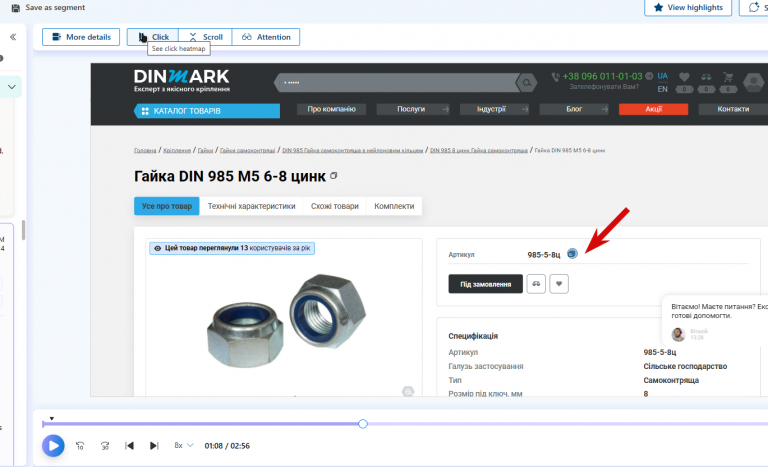The height and width of the screenshot is (467, 768).
Task: Open the comparison scales icon in header
Action: pos(706,77)
